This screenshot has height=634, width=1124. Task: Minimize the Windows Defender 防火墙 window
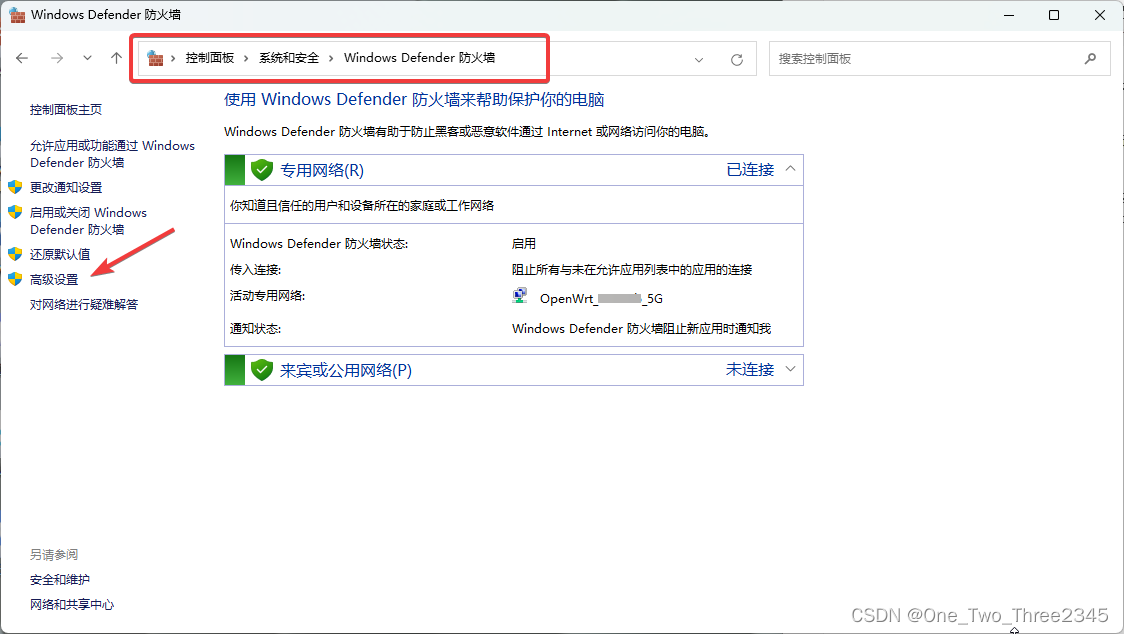pos(1009,15)
